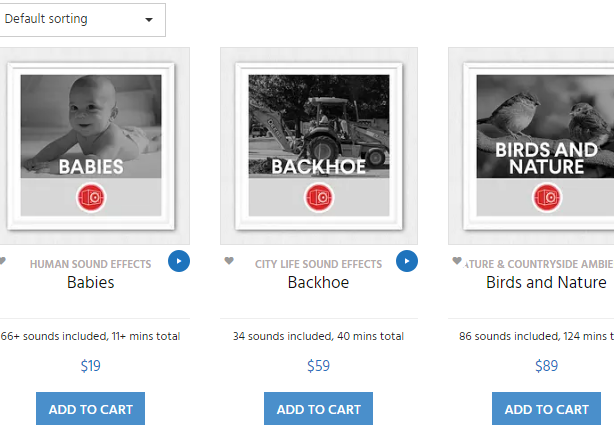The width and height of the screenshot is (614, 442).
Task: Click the red recorder icon under Backhoe
Action: [x=319, y=197]
